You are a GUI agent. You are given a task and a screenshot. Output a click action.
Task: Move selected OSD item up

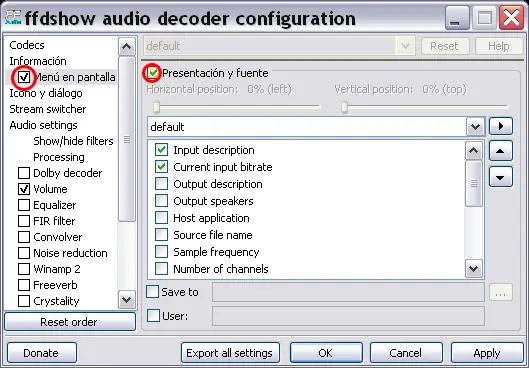(x=501, y=151)
